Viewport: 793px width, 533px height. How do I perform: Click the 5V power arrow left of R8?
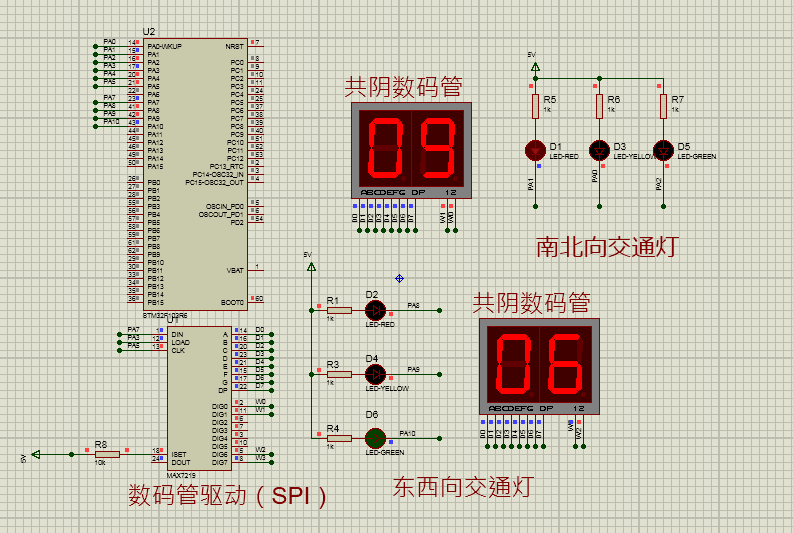(x=36, y=454)
